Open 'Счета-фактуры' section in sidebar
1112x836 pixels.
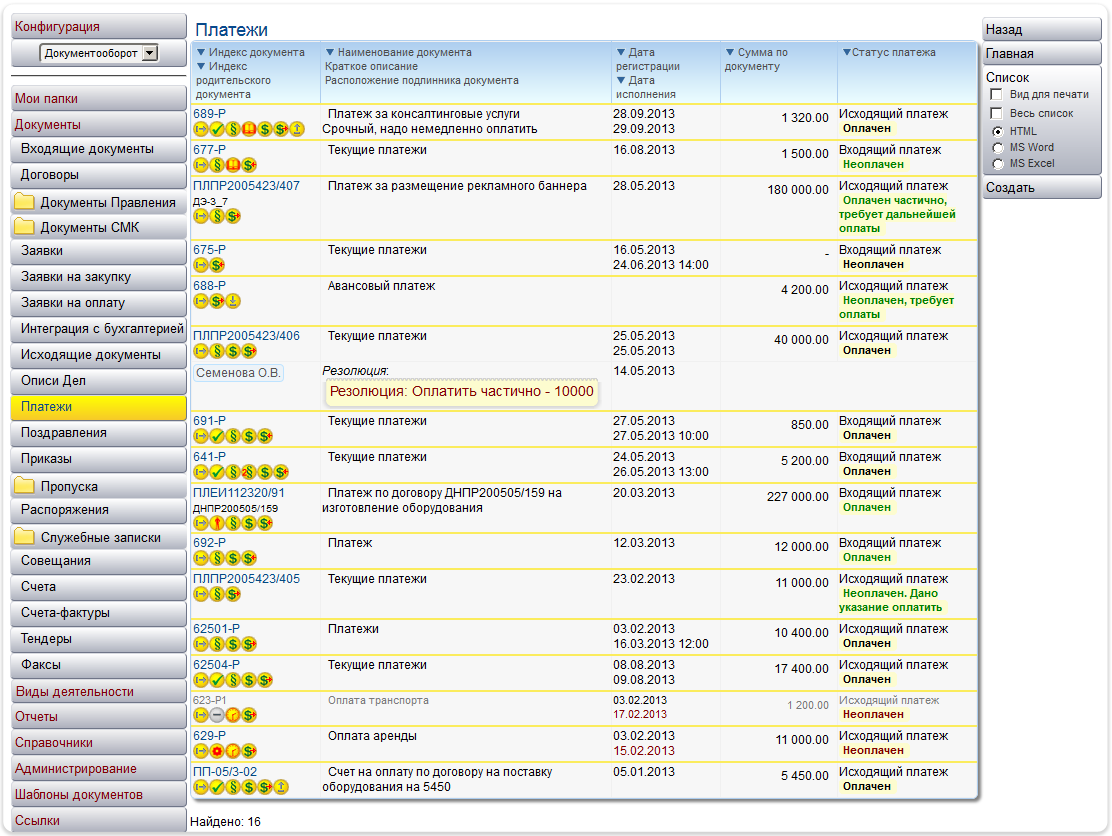(x=65, y=613)
